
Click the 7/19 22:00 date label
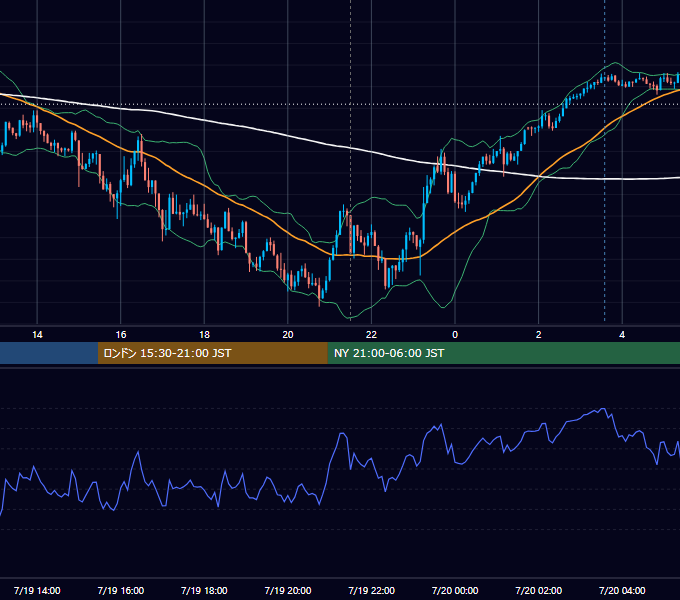click(x=371, y=590)
